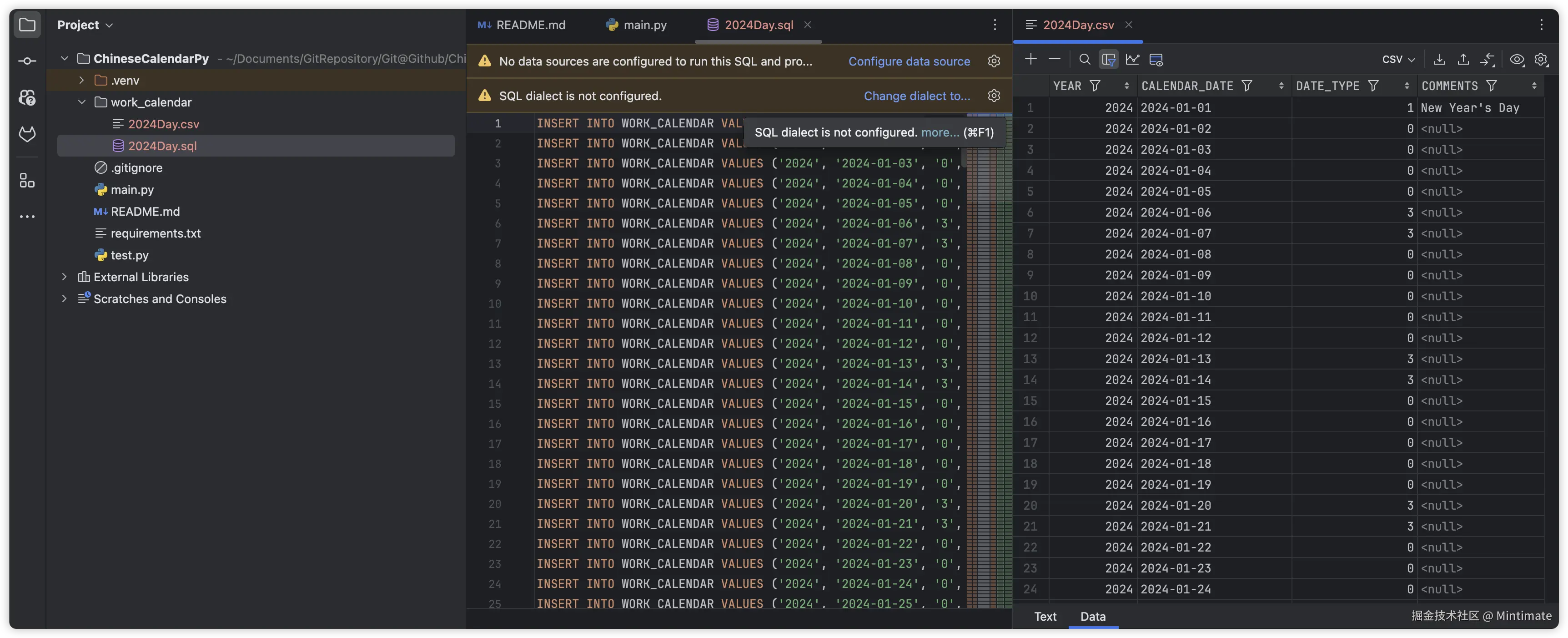1568x638 pixels.
Task: Open the commit tool window icon
Action: point(27,61)
